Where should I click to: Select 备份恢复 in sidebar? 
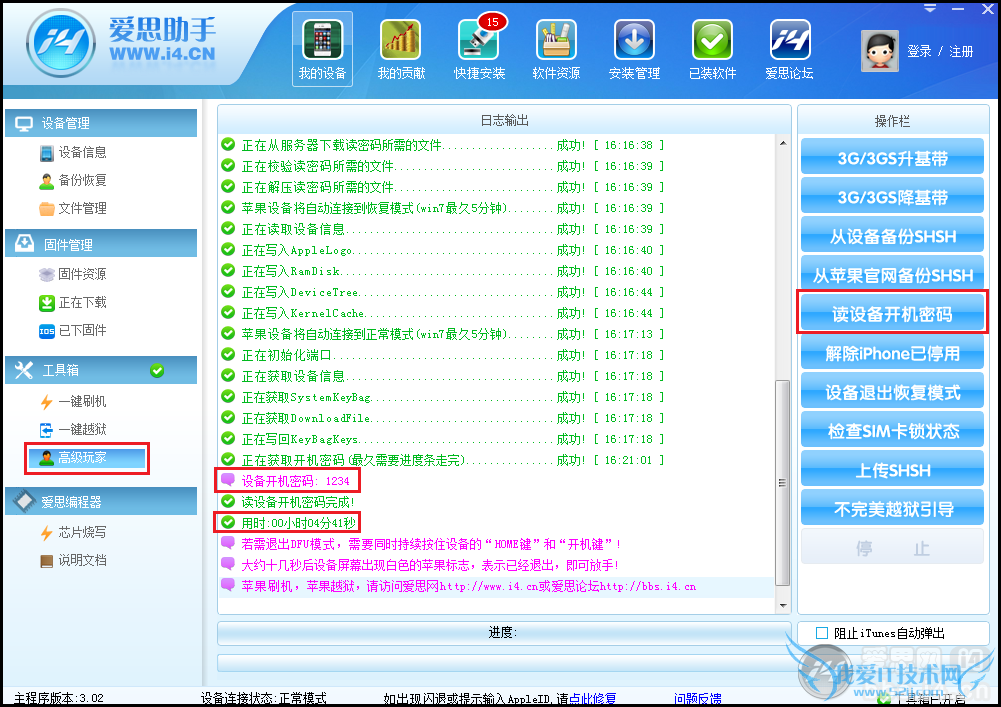73,181
